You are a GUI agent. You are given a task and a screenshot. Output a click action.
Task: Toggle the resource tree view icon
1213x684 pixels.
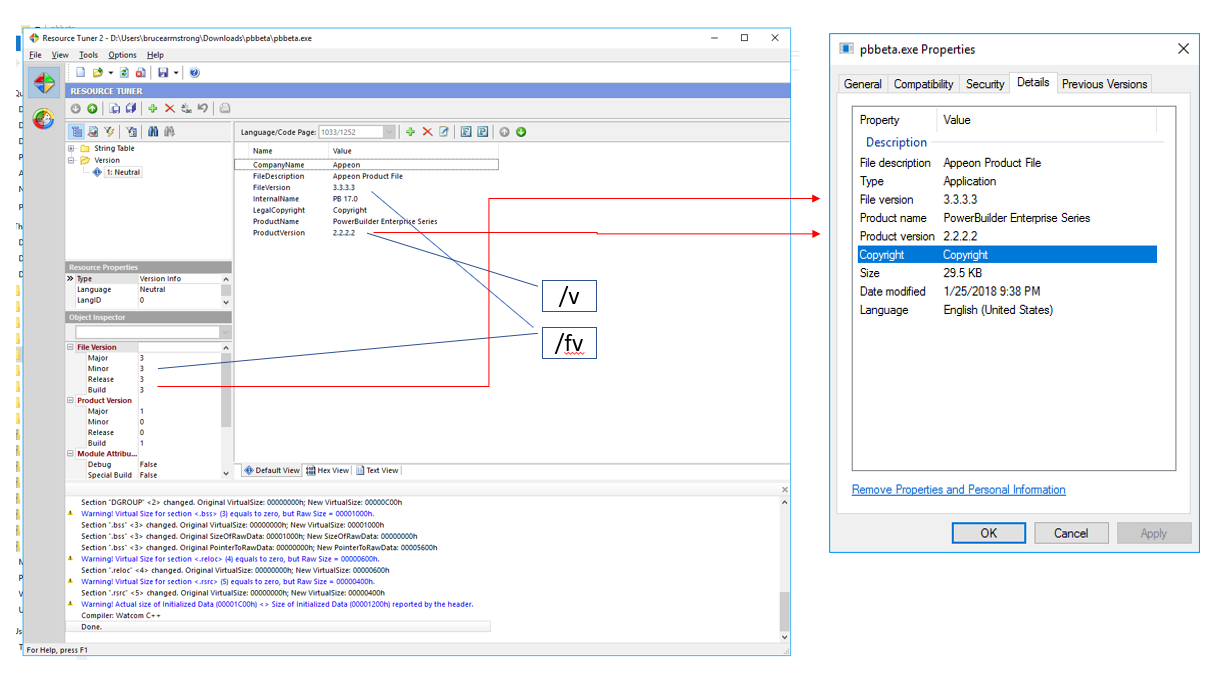click(76, 132)
